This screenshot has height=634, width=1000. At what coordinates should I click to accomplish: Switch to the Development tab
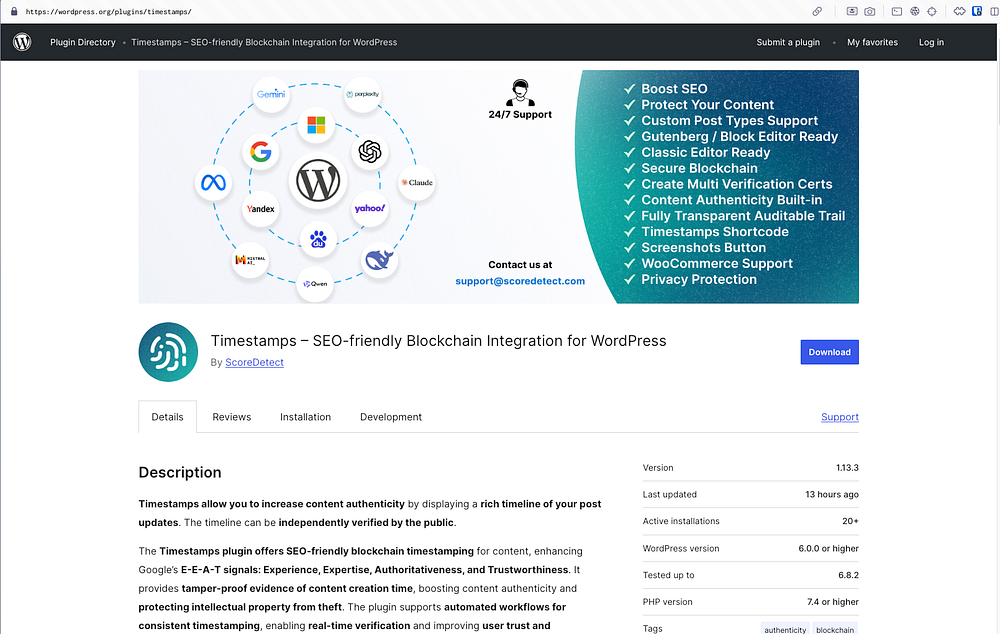point(391,417)
